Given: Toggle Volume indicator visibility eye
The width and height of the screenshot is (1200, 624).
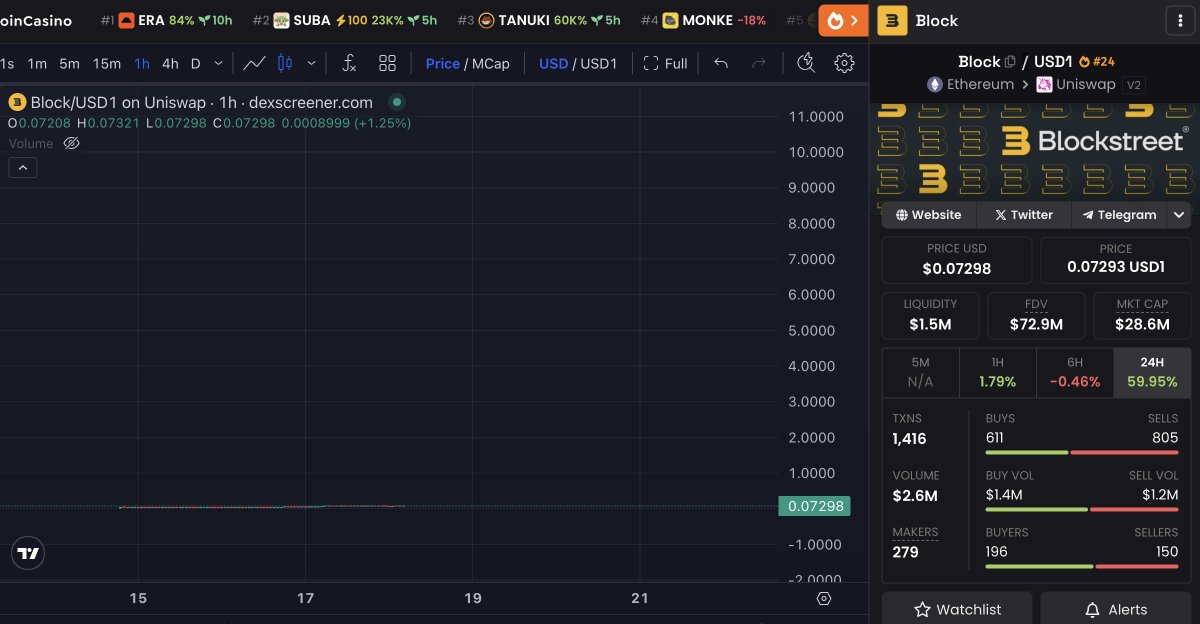Looking at the screenshot, I should click(71, 143).
